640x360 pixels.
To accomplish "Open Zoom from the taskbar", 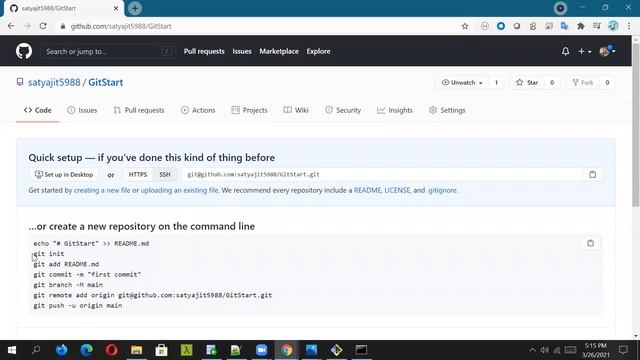I will (261, 350).
